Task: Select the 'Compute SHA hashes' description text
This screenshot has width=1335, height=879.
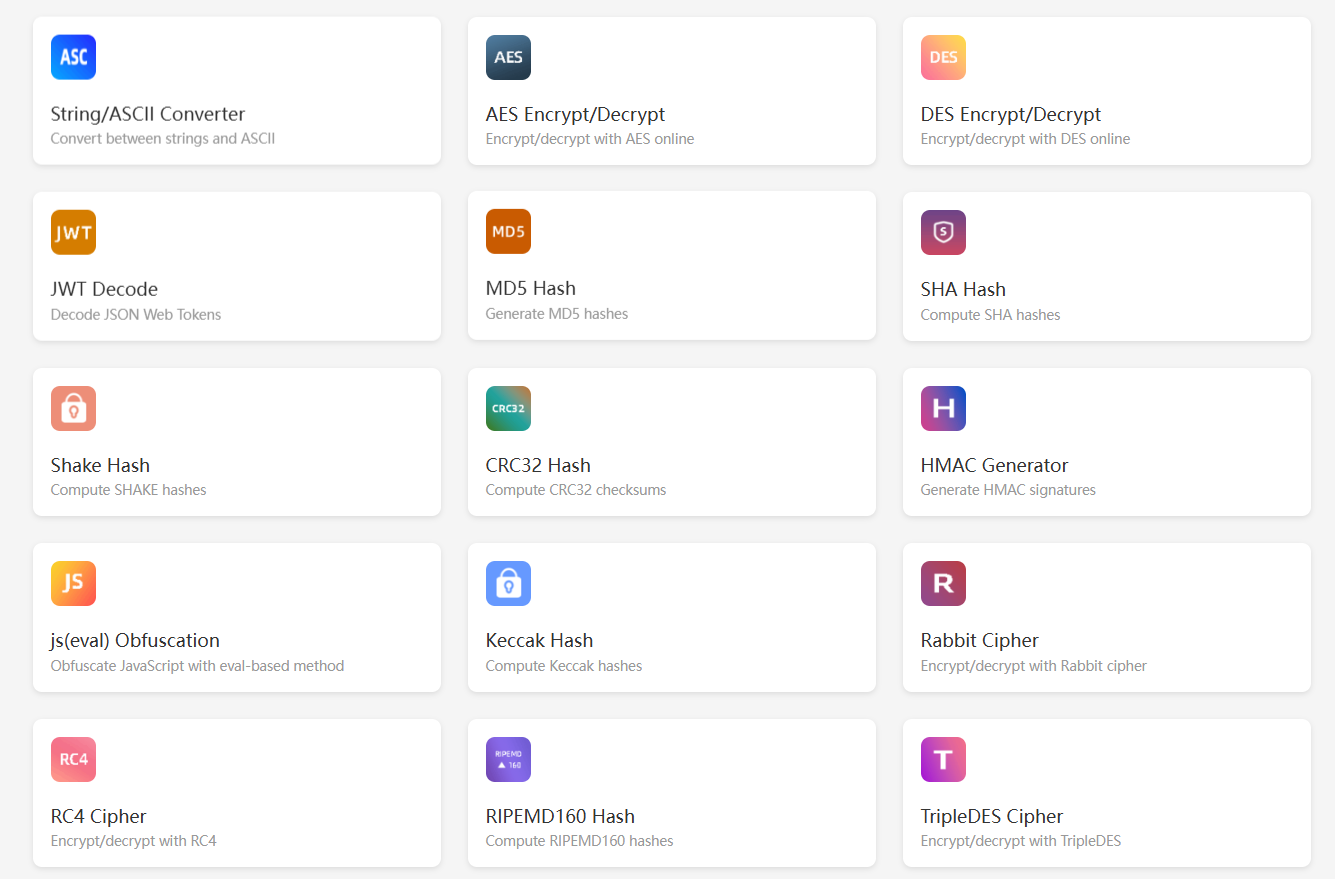Action: click(x=990, y=315)
